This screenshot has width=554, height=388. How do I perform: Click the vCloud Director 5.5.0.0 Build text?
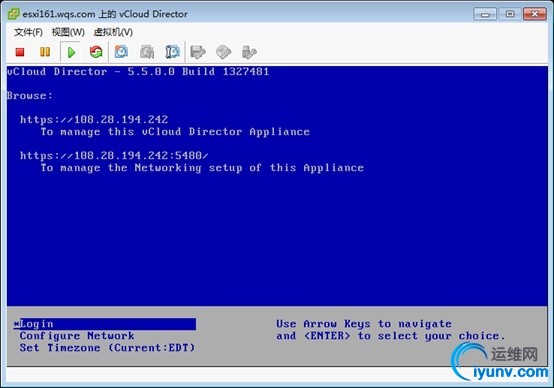tap(138, 72)
